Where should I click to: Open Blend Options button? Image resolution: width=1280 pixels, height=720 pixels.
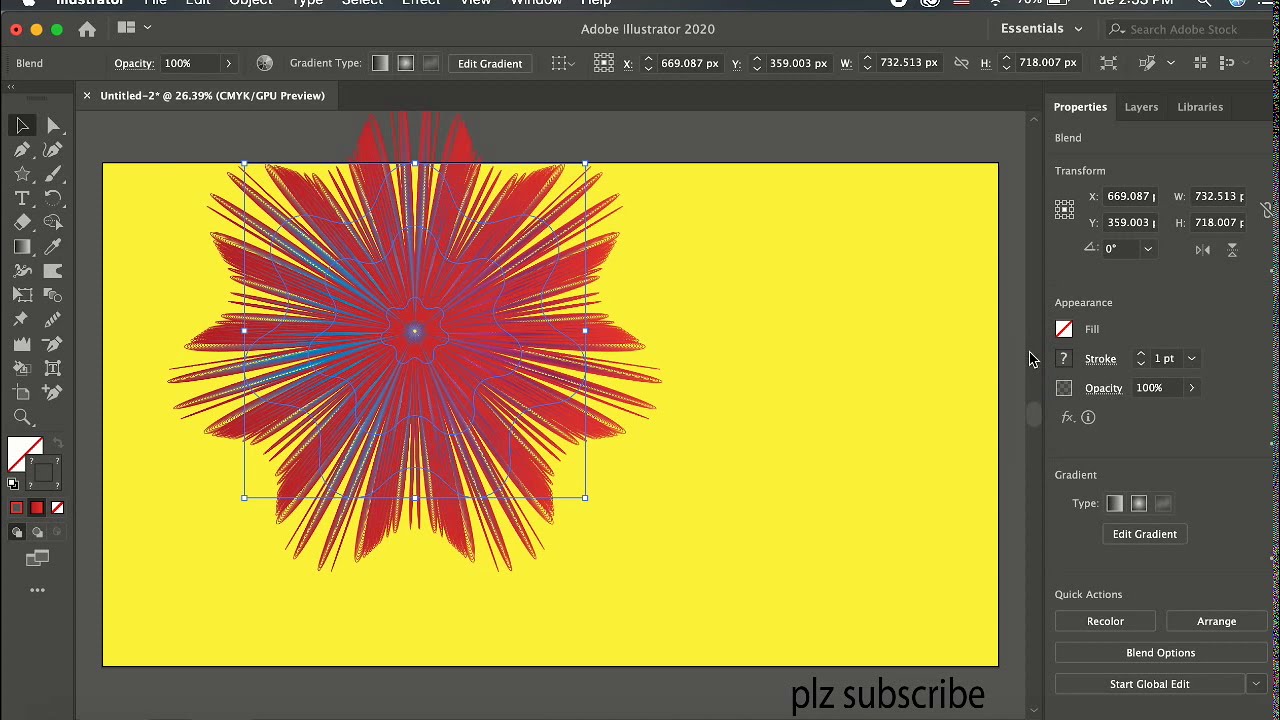click(x=1160, y=653)
